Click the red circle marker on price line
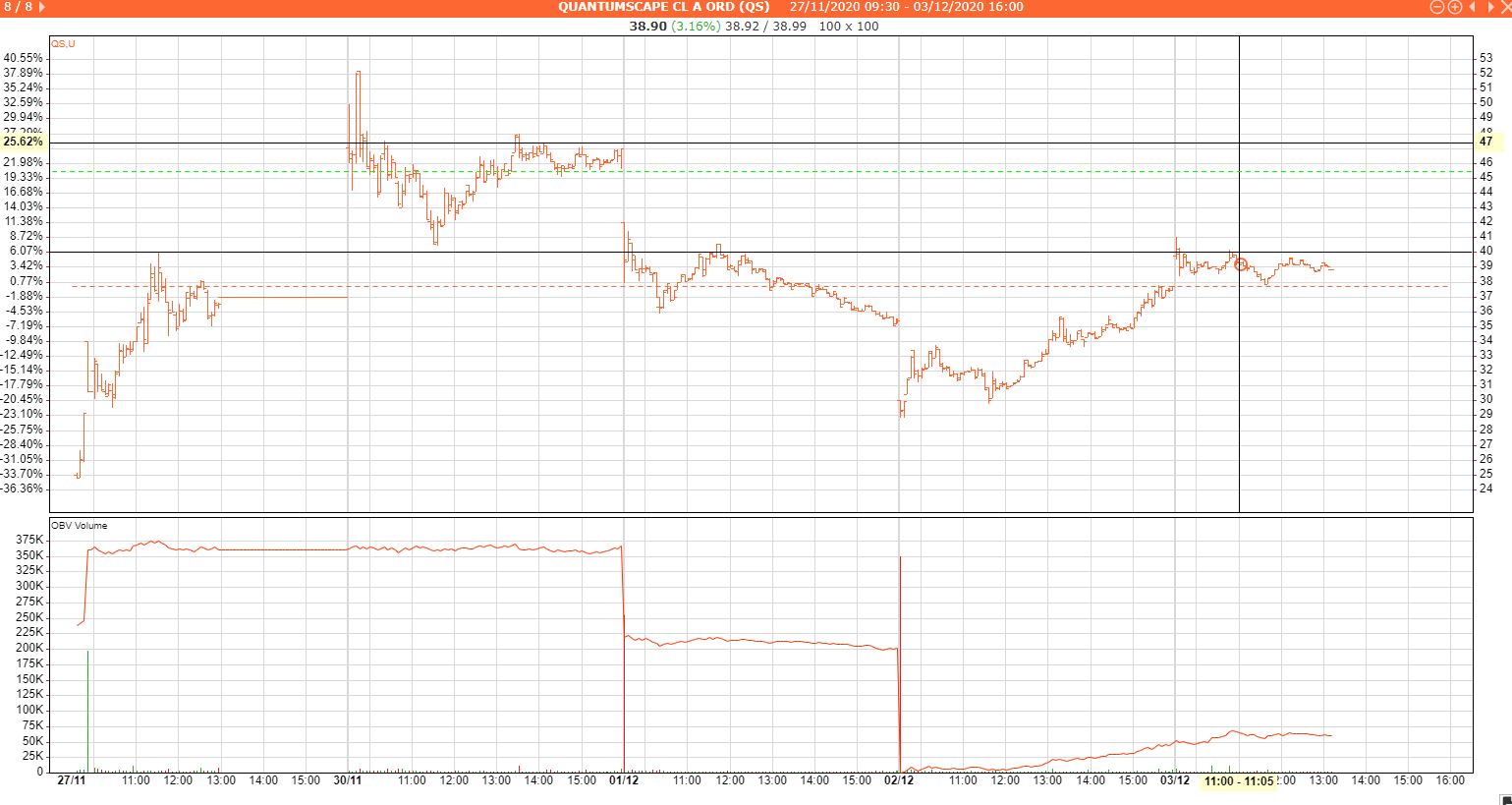This screenshot has height=805, width=1512. tap(1241, 264)
